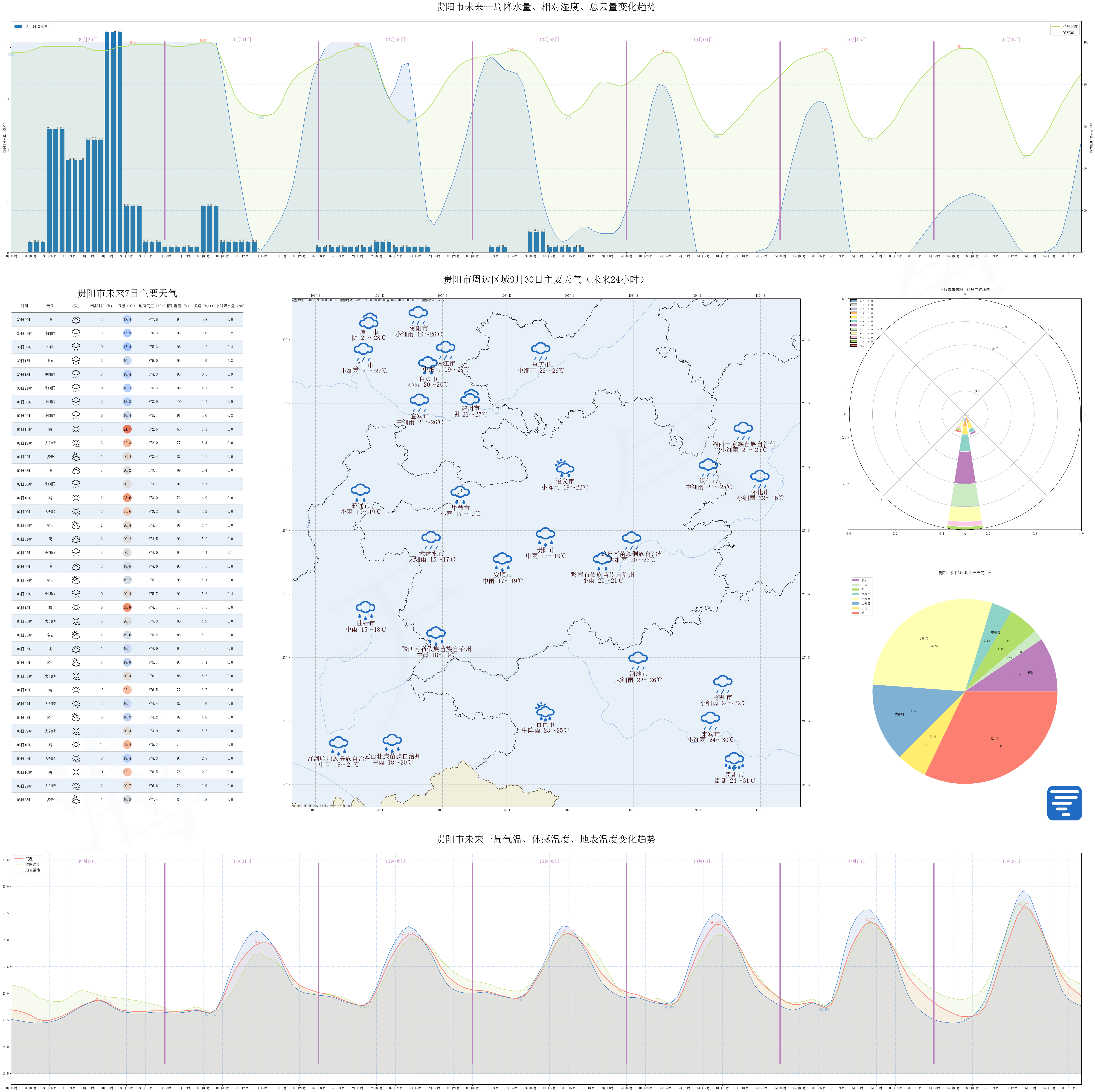Click the 多云 swatch in pie legend
The image size is (1095, 1092).
point(855,580)
